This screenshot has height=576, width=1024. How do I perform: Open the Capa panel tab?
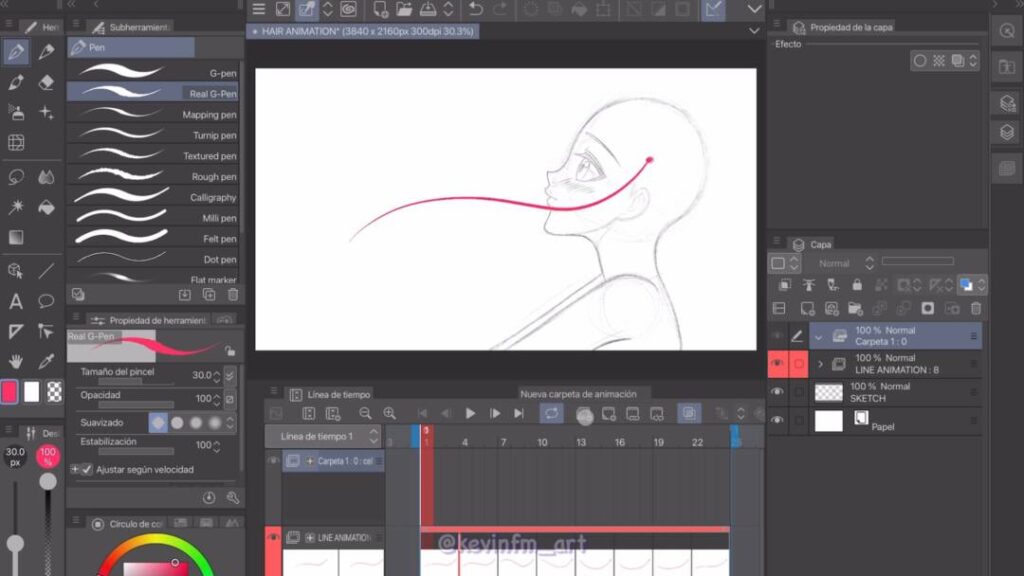[812, 245]
